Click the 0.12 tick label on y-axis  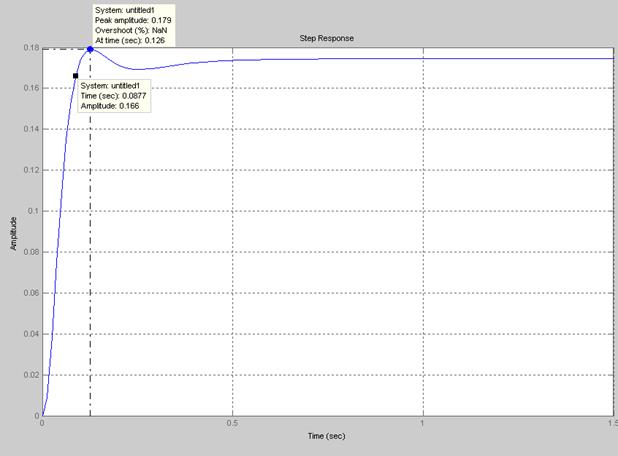32,170
